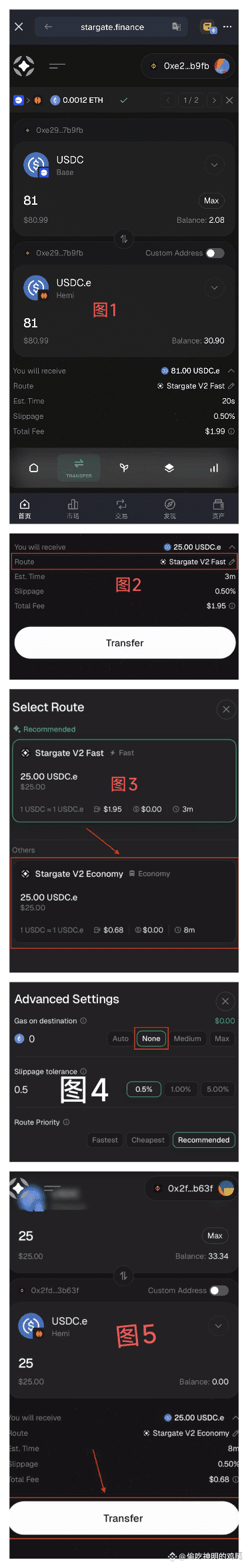Expand the USDC Base token dropdown

click(x=215, y=165)
